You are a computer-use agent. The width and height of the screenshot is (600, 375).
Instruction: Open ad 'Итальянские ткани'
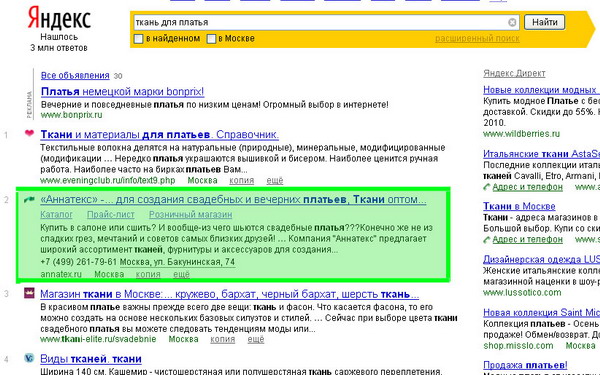tap(541, 154)
